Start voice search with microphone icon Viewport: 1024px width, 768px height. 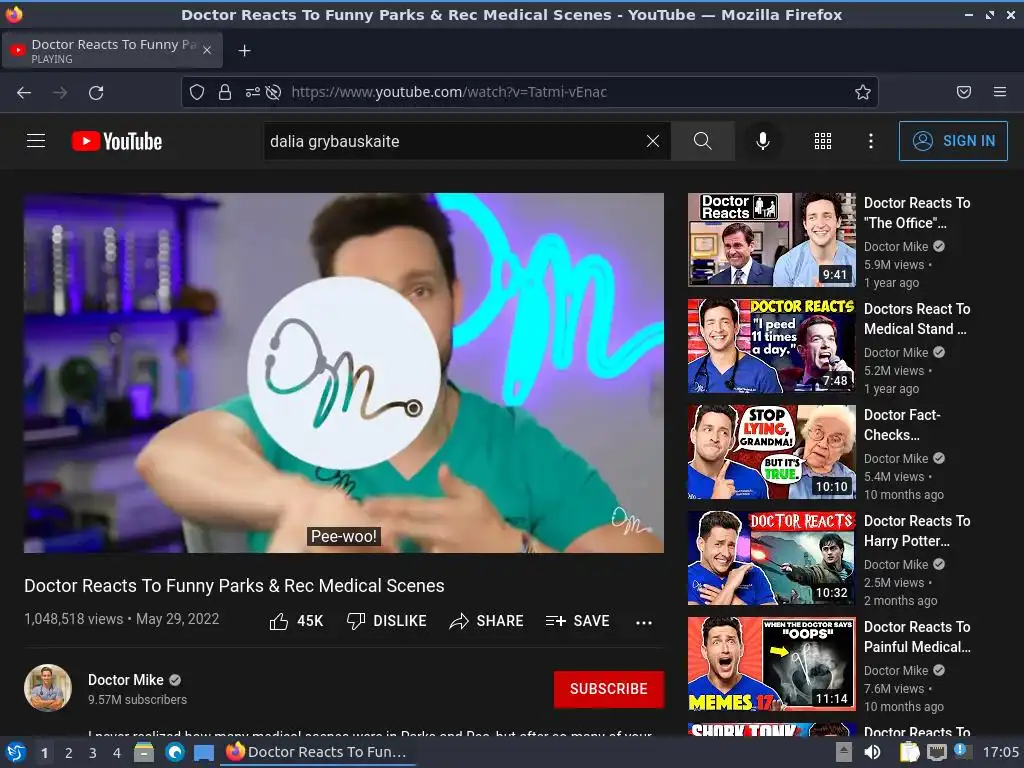pos(762,141)
